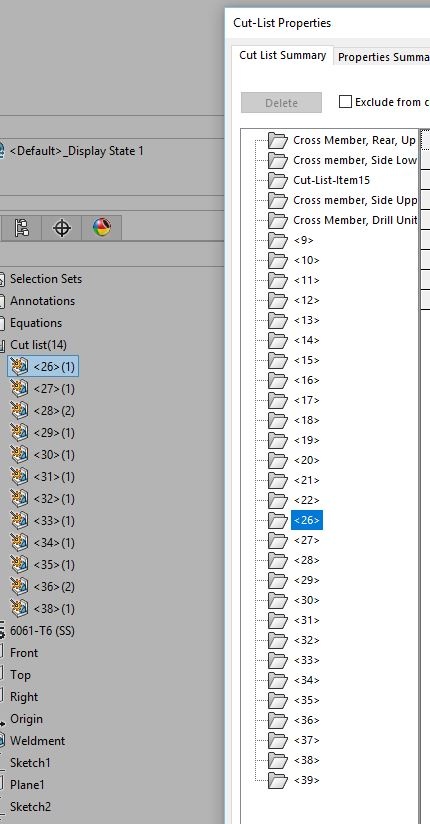
Task: Select the Equations tree item
Action: pos(36,323)
